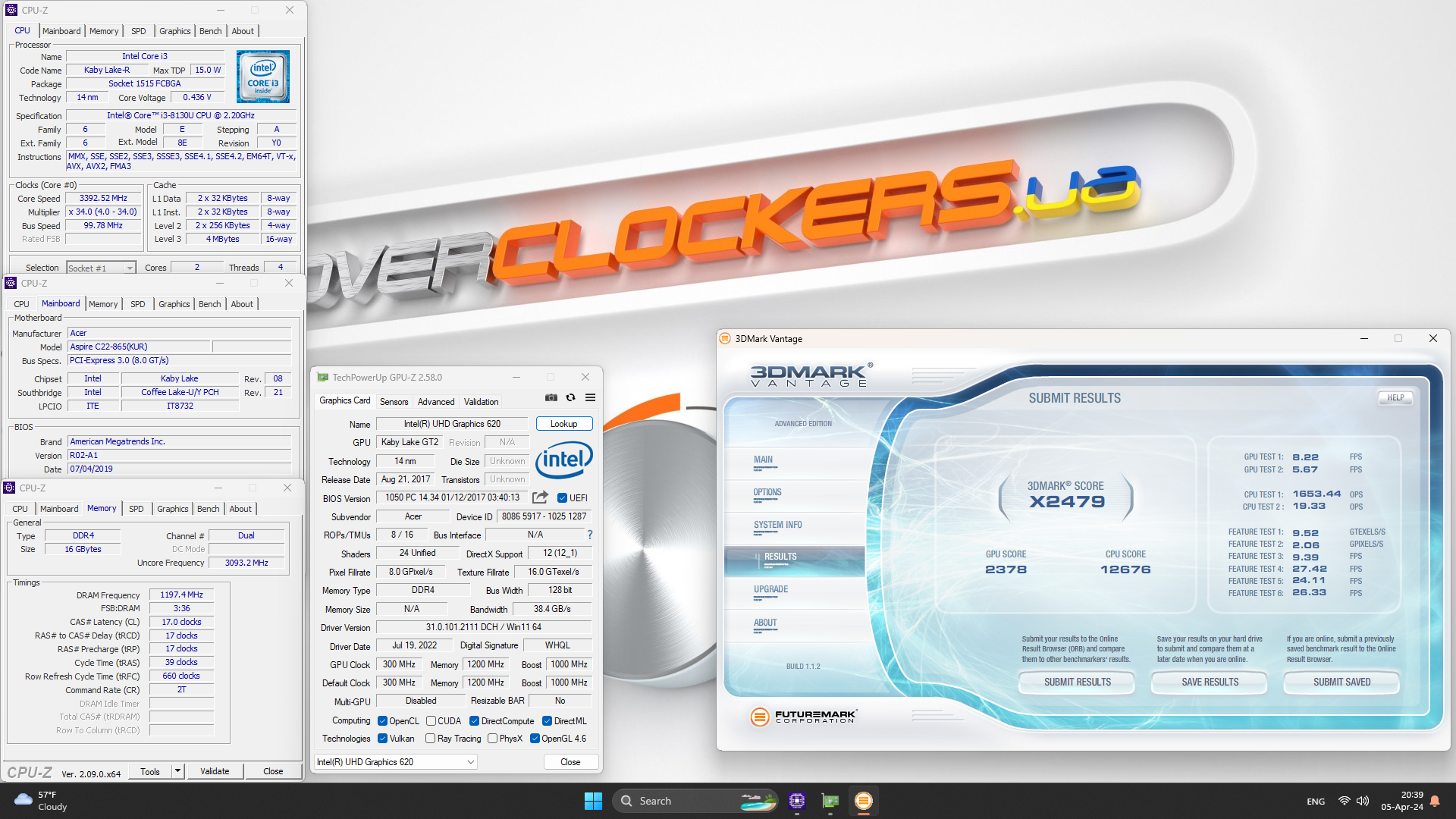Expand the CPU-Z Tools dropdown arrow
The width and height of the screenshot is (1456, 819).
(x=177, y=771)
